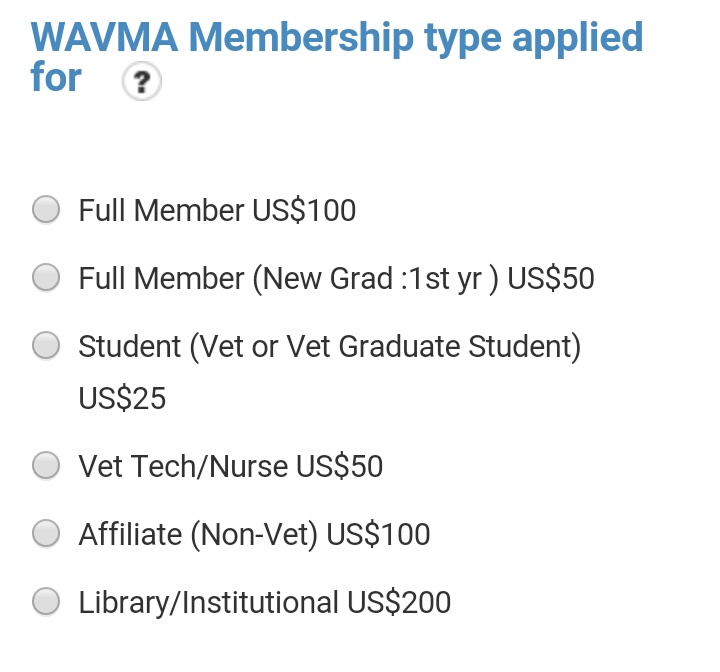Choose the New Grad 1st yr radio button
Viewport: 720px width, 672px height.
point(46,277)
